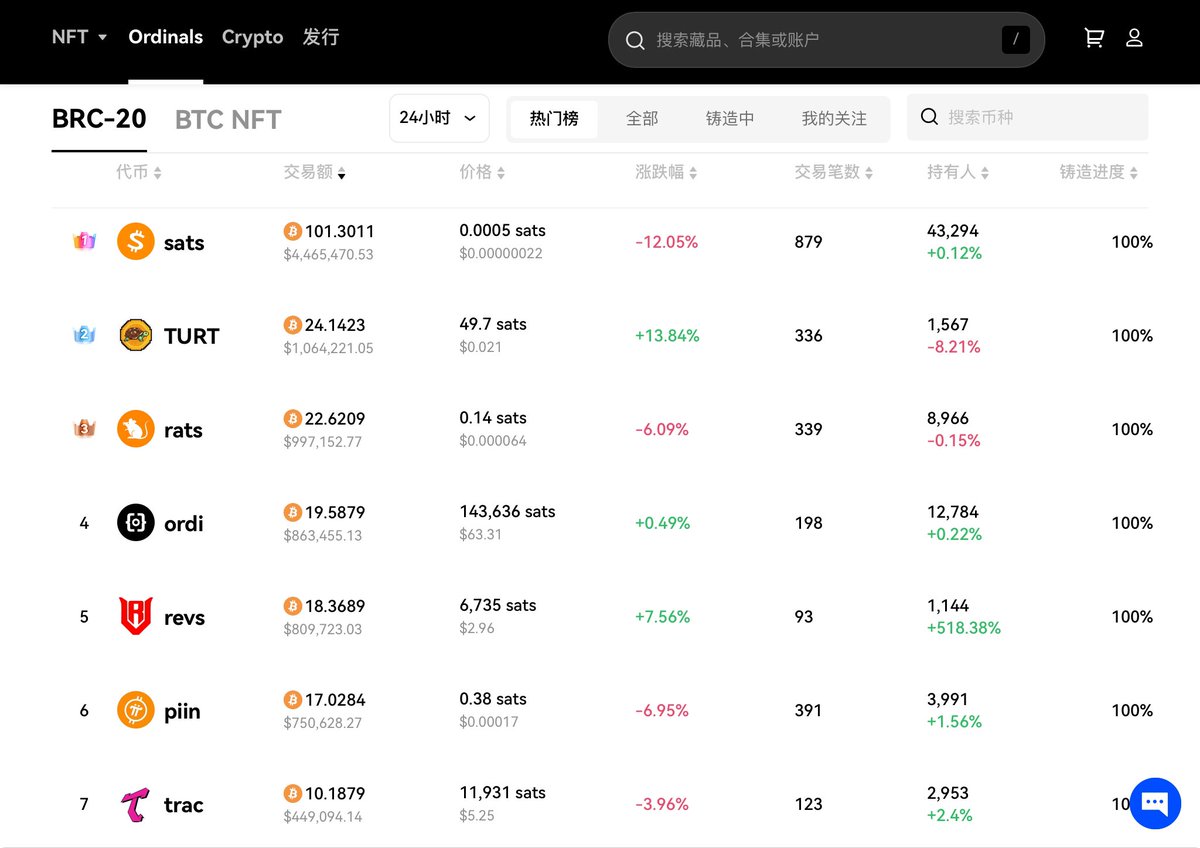Switch to the BTC NFT tab
1200x848 pixels.
click(228, 120)
